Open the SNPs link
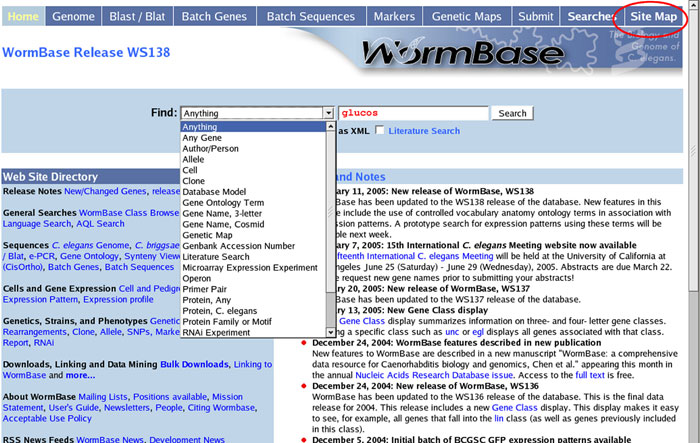The image size is (700, 443). click(x=138, y=332)
